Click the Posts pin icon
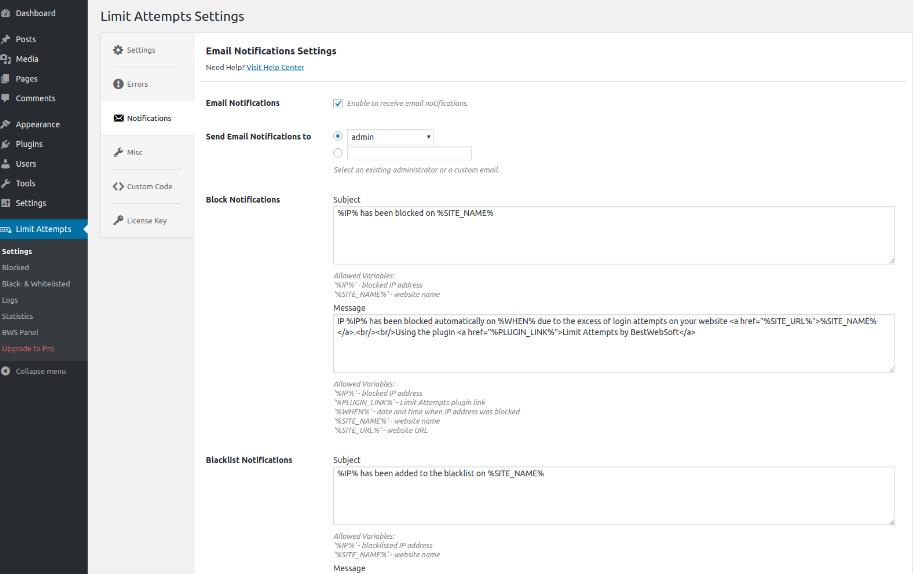The height and width of the screenshot is (574, 913). [6, 39]
